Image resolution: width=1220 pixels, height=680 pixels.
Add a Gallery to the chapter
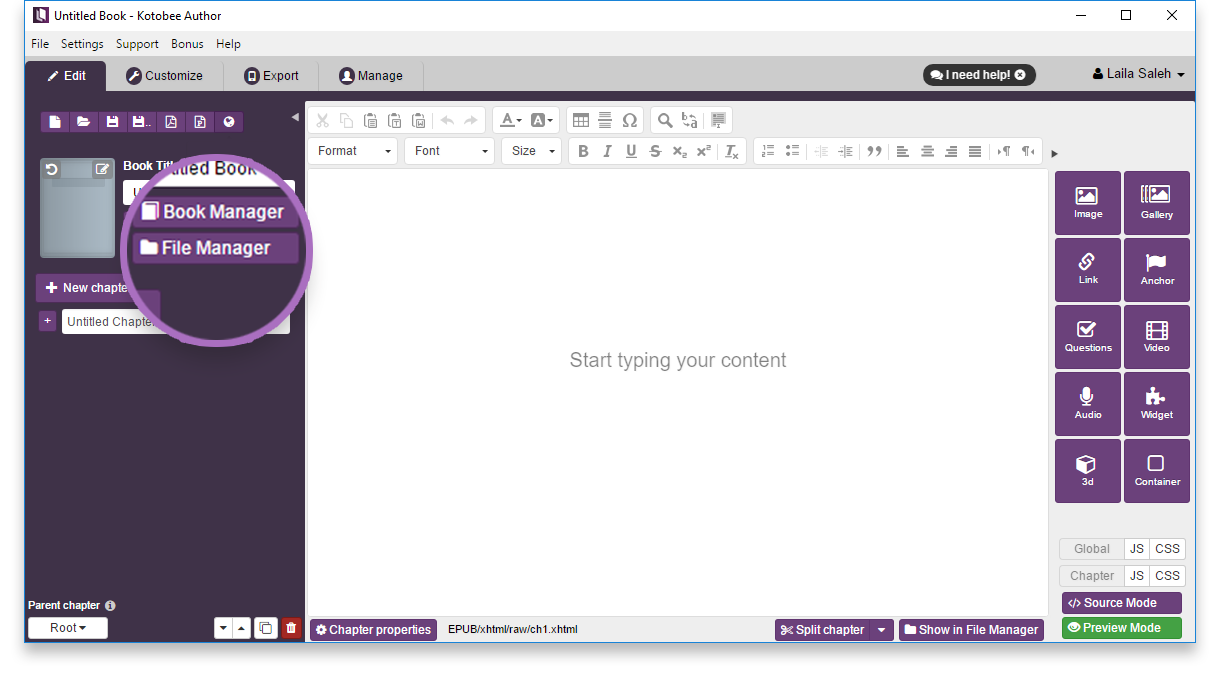tap(1156, 203)
